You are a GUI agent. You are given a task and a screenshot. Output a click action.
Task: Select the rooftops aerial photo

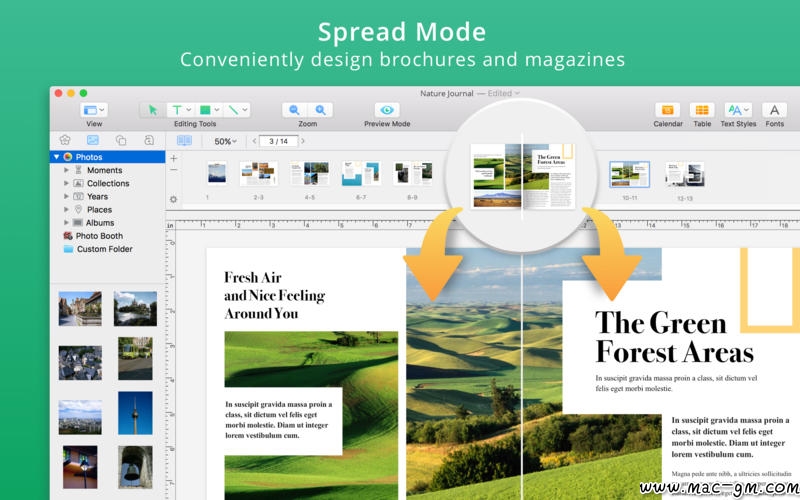(80, 363)
